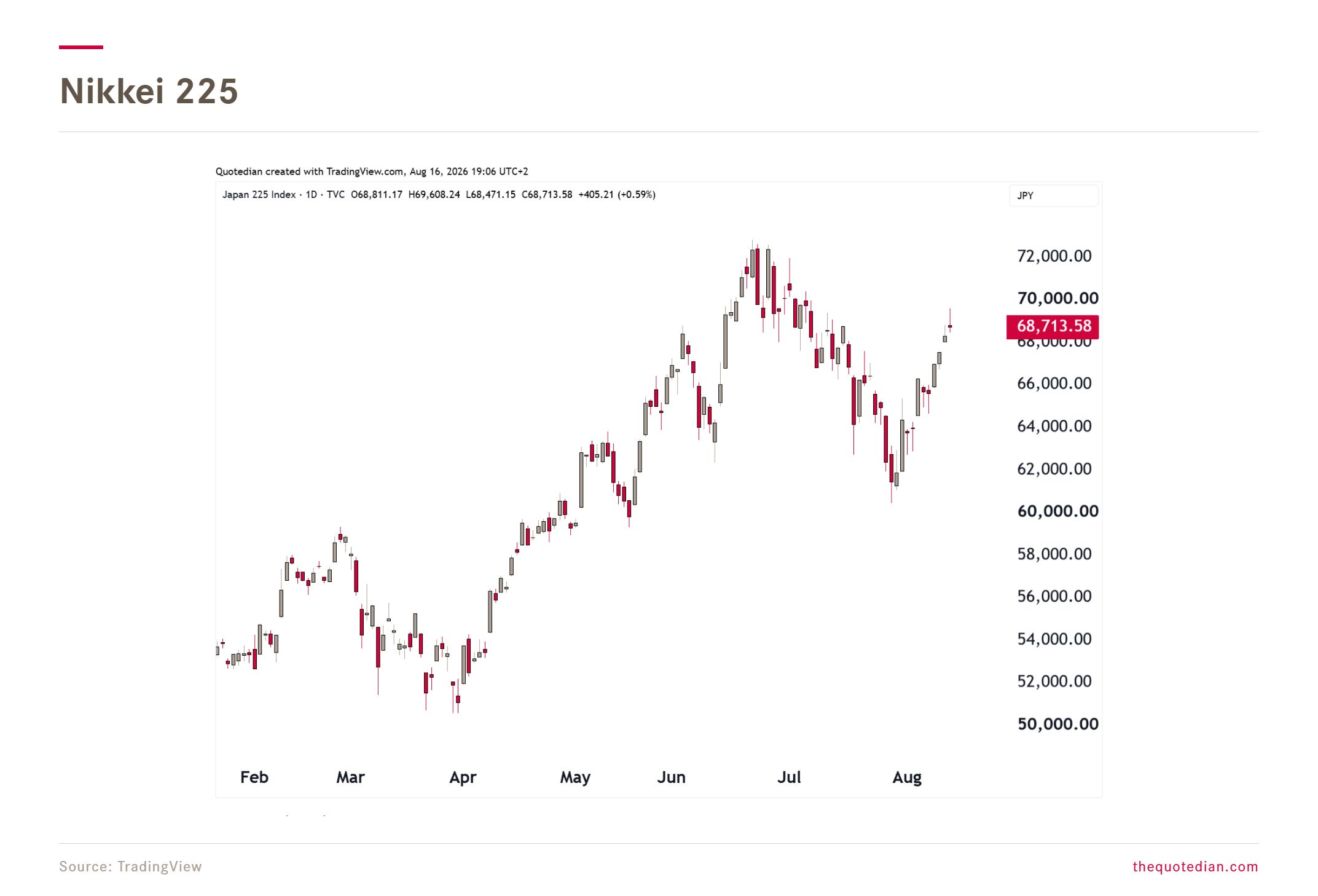Click the red 68,713.58 price label
Image resolution: width=1318 pixels, height=896 pixels.
(x=1053, y=326)
